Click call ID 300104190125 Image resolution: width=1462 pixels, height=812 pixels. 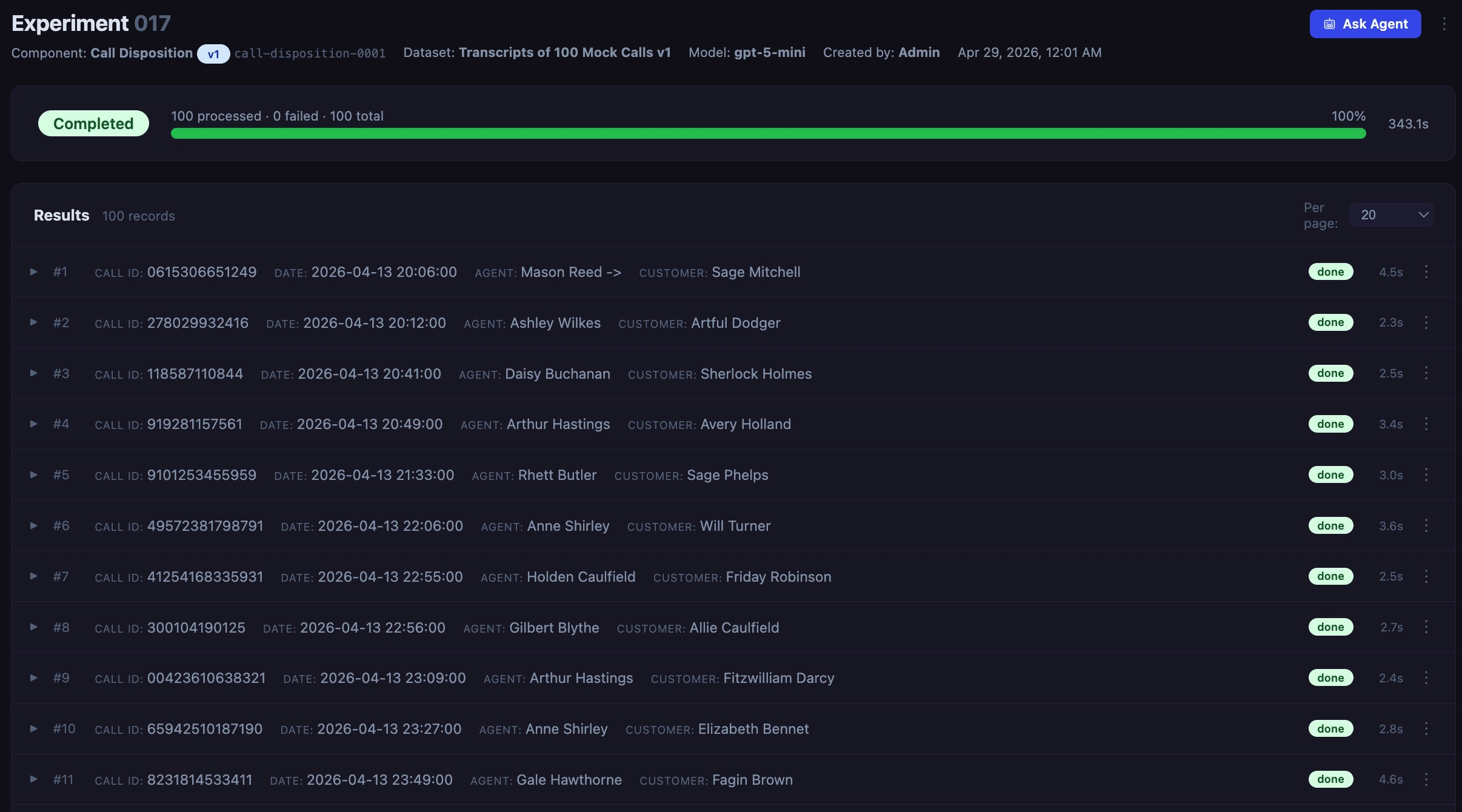196,628
